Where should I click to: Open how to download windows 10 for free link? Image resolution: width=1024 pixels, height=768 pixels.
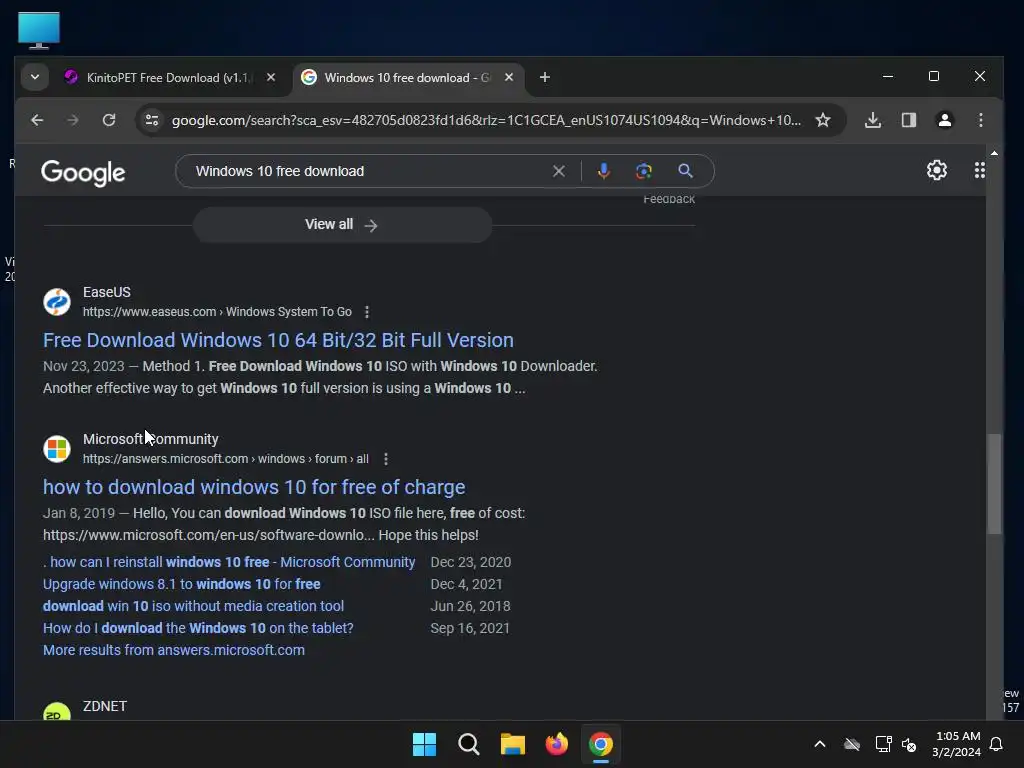(254, 487)
